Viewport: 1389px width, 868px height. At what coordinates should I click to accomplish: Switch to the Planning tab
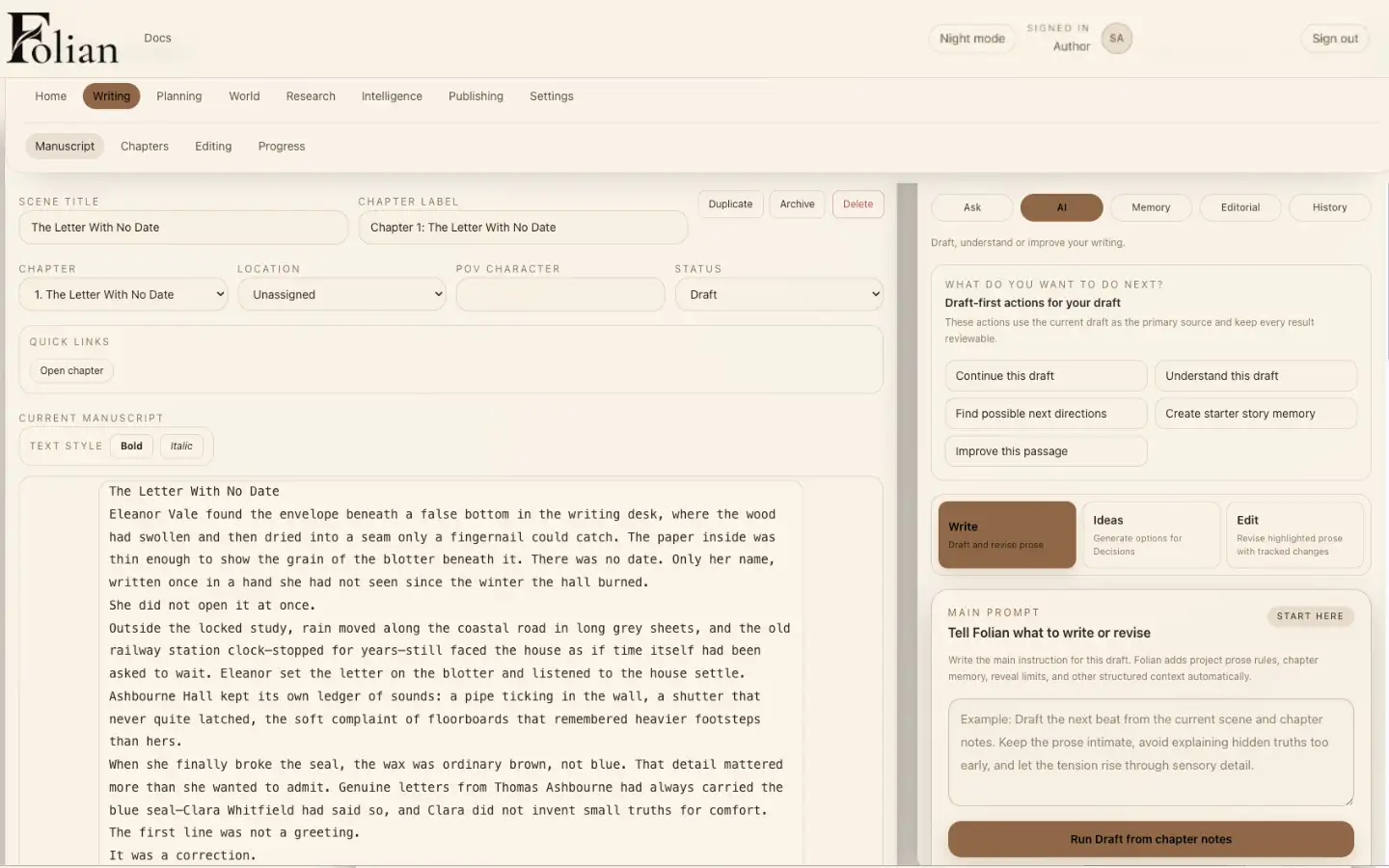[x=179, y=96]
